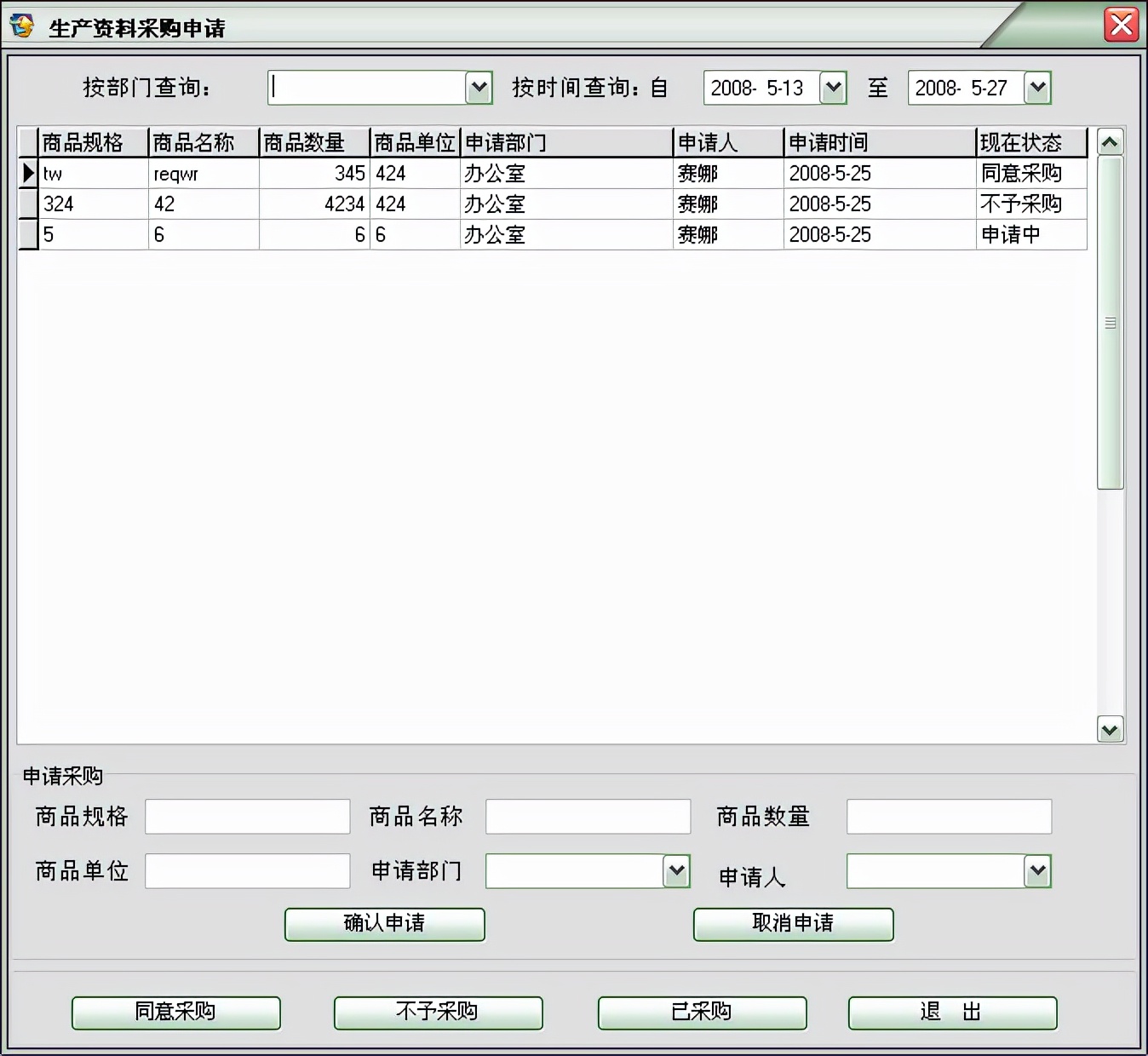Click the 商品名称 product name input field

point(586,816)
